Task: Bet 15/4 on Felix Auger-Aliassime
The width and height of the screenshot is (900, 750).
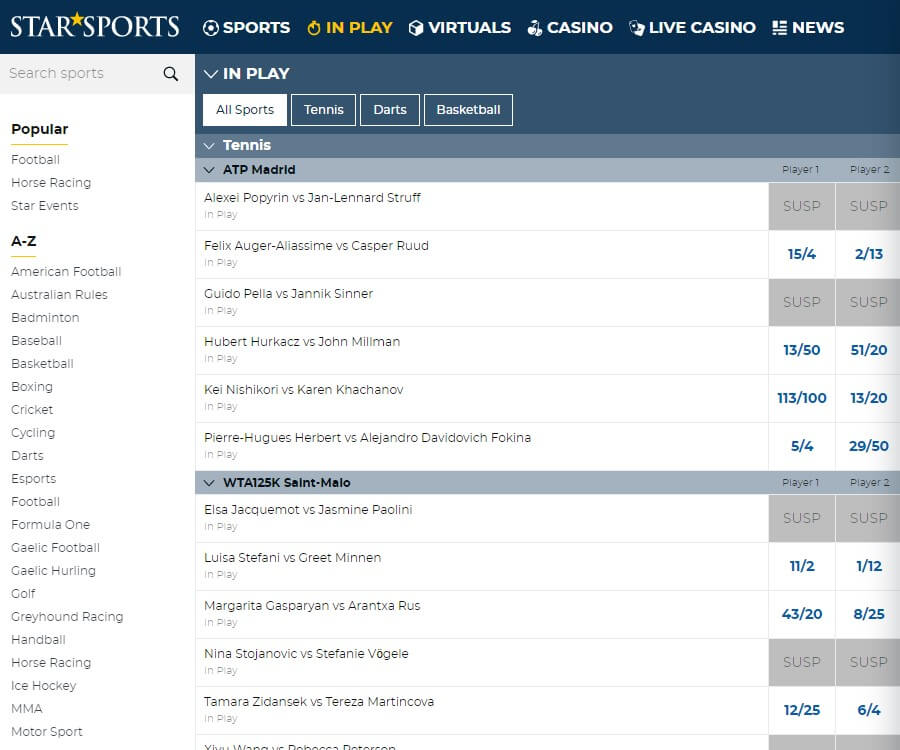Action: [x=802, y=254]
